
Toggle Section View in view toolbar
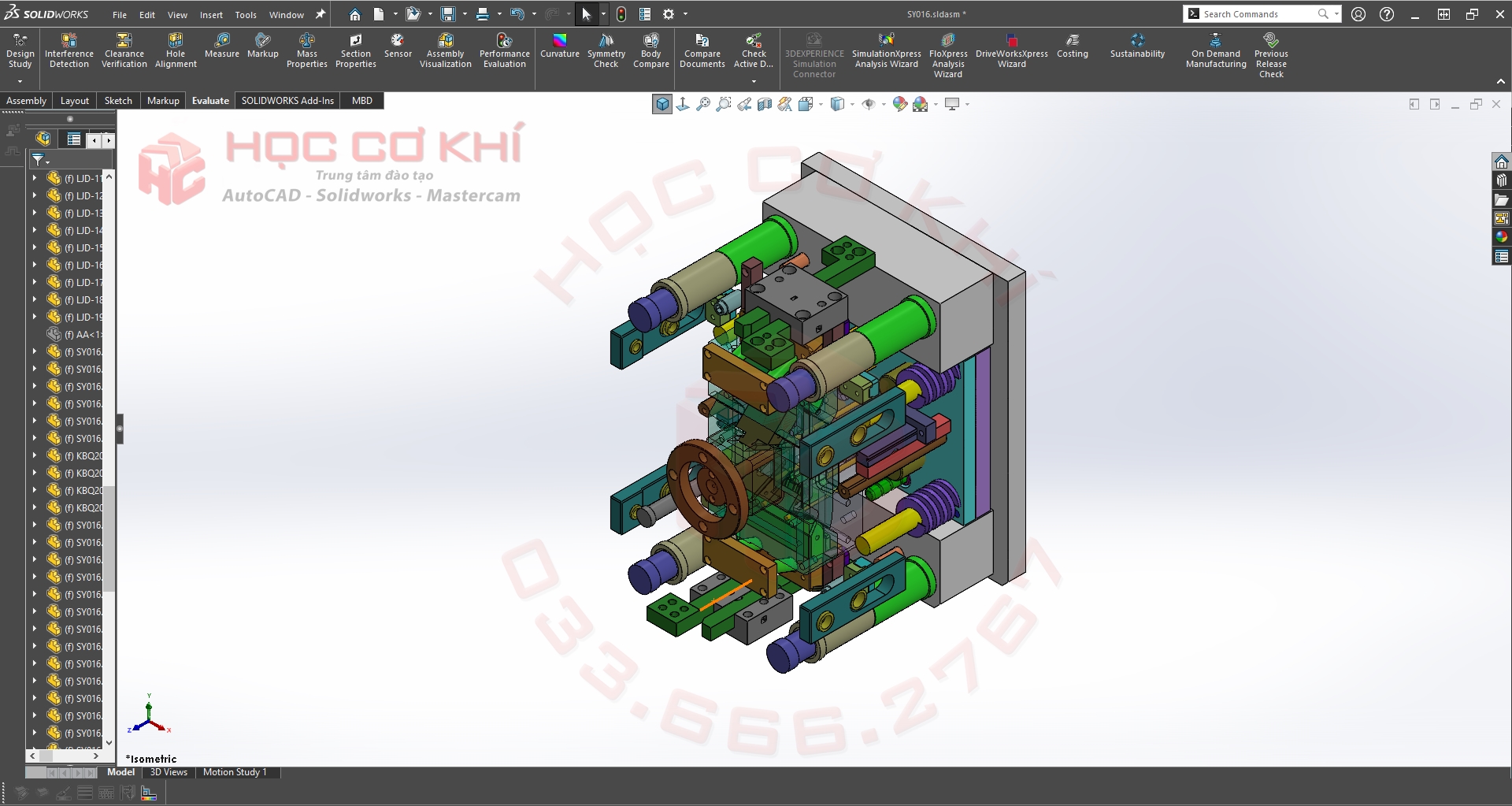[x=765, y=104]
